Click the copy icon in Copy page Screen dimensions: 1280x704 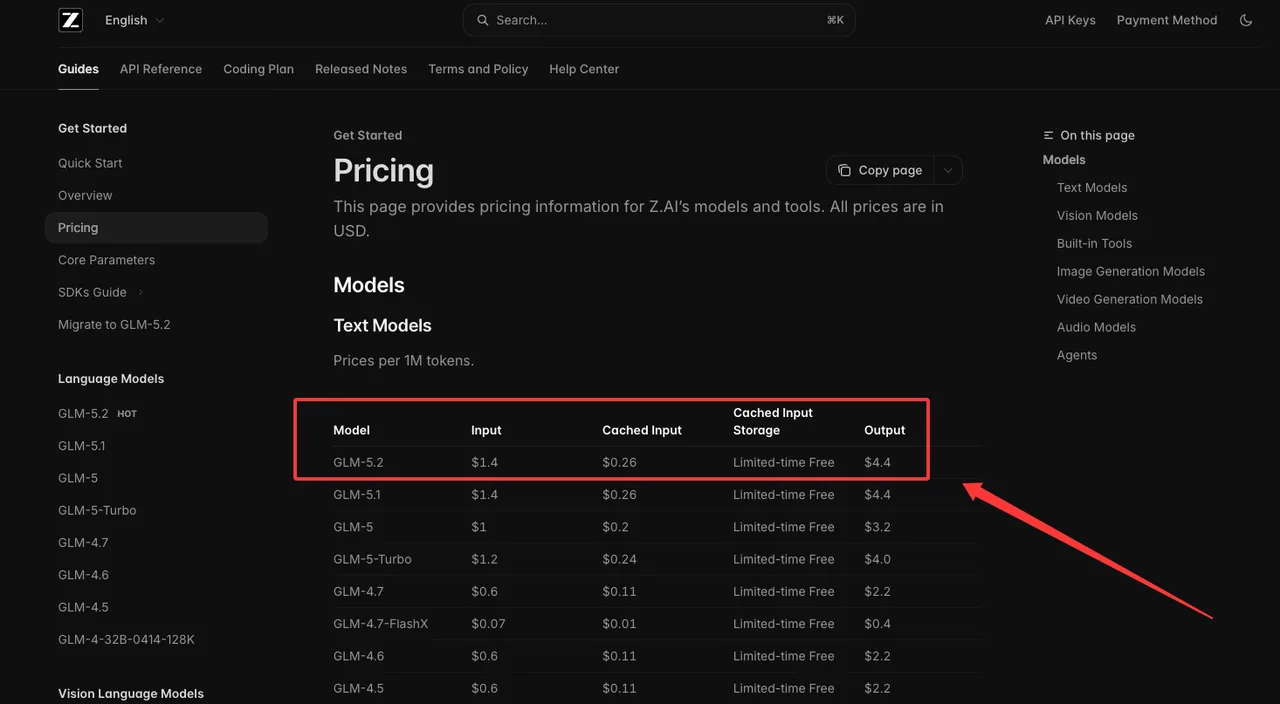point(845,170)
